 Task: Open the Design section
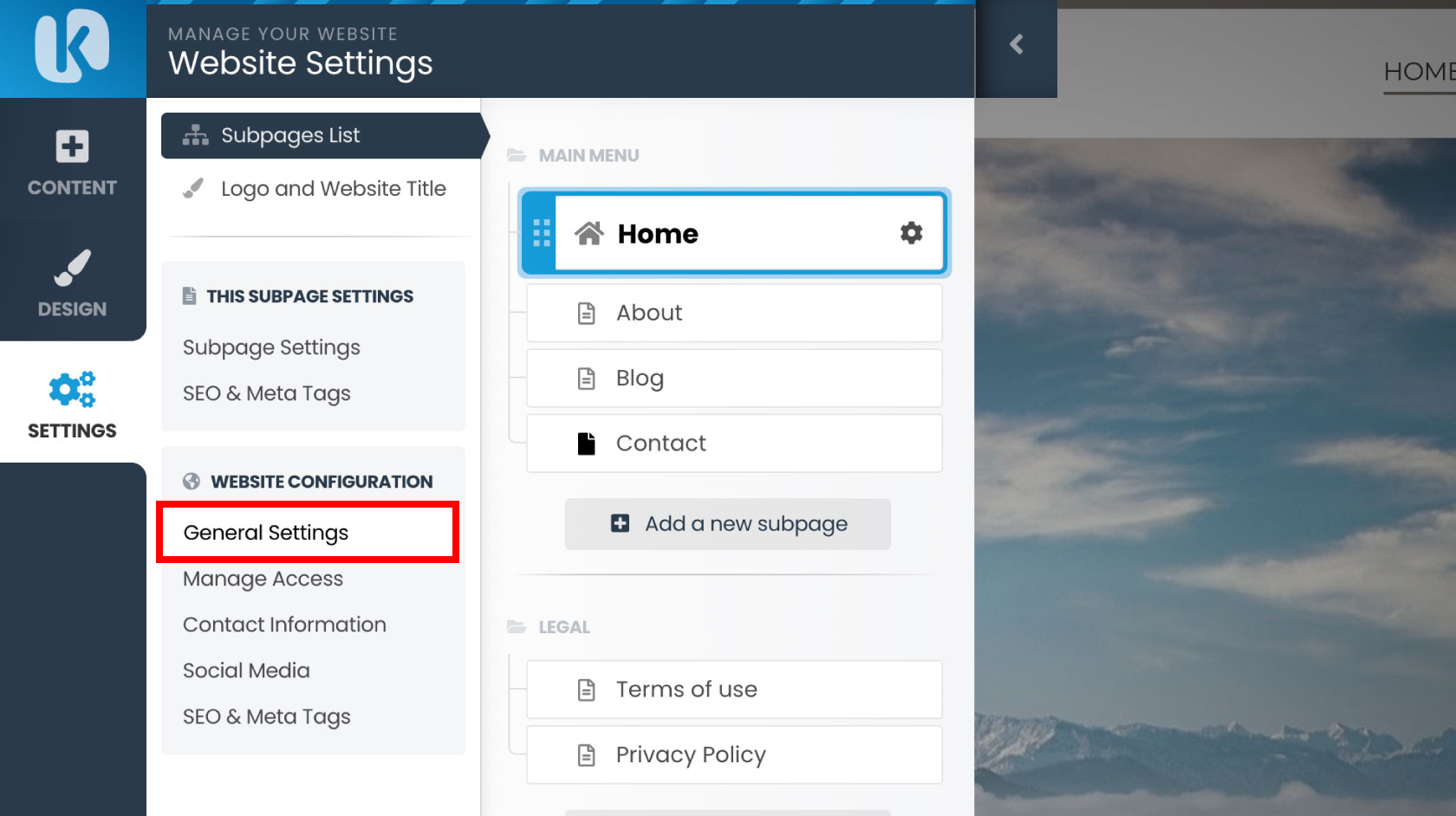click(72, 284)
